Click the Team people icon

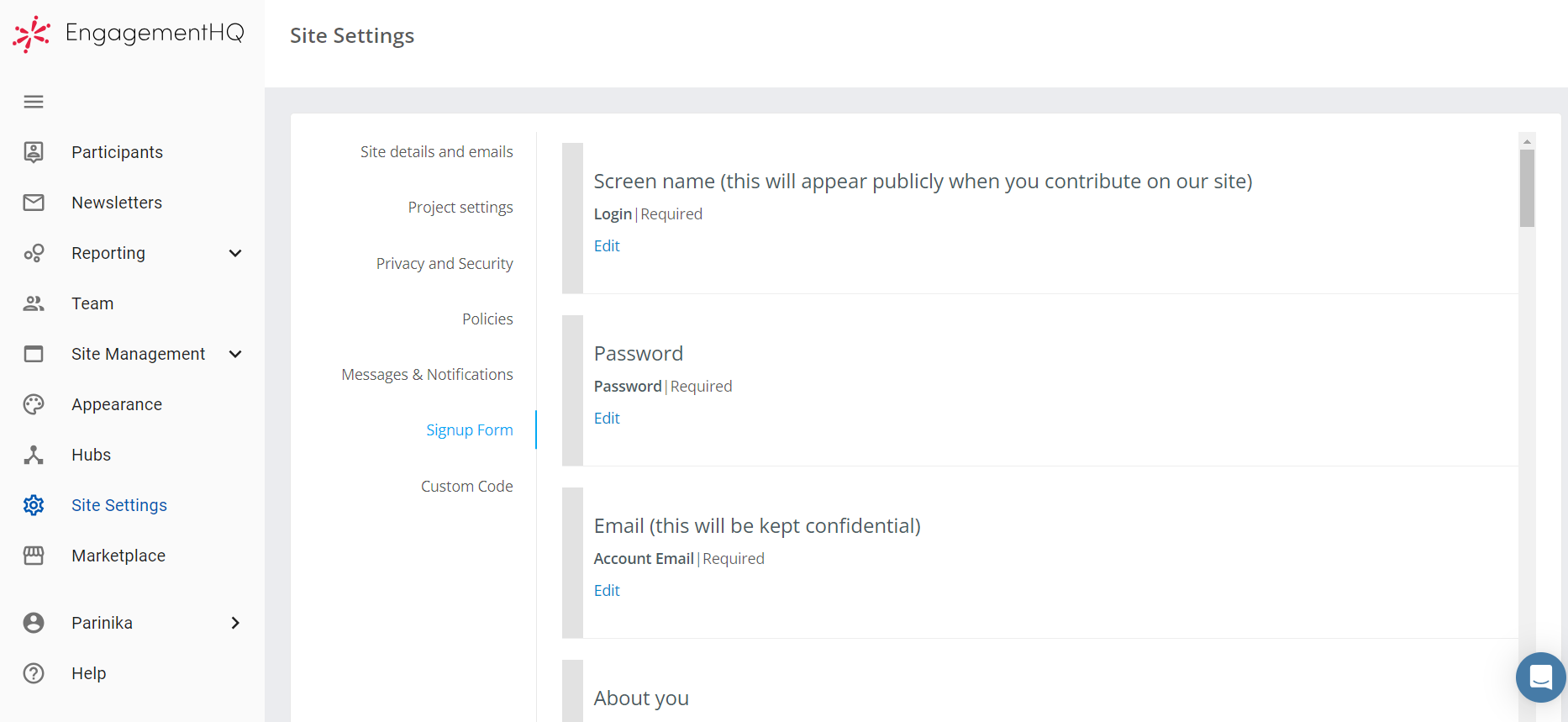34,303
